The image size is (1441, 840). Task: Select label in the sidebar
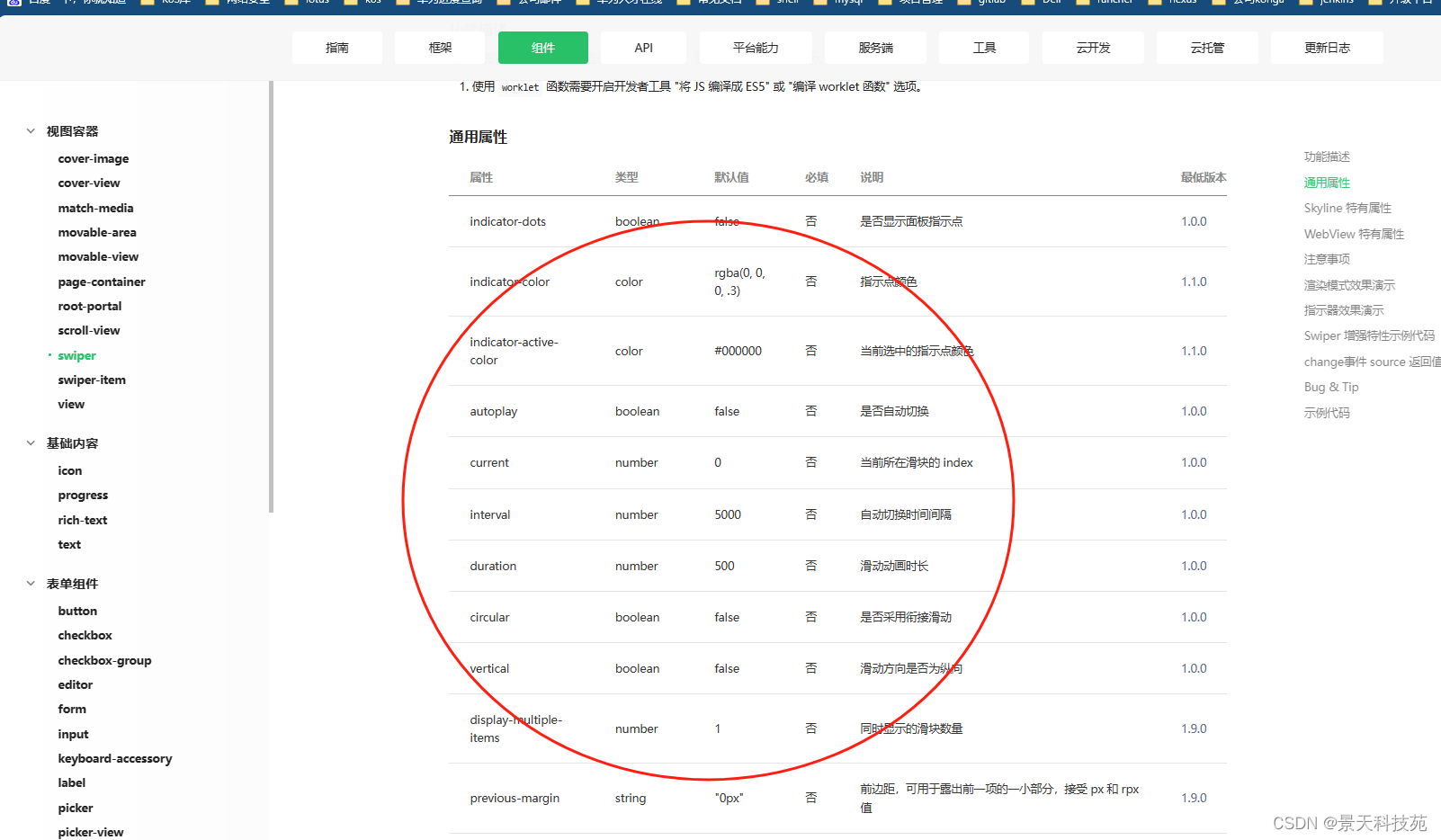(72, 782)
